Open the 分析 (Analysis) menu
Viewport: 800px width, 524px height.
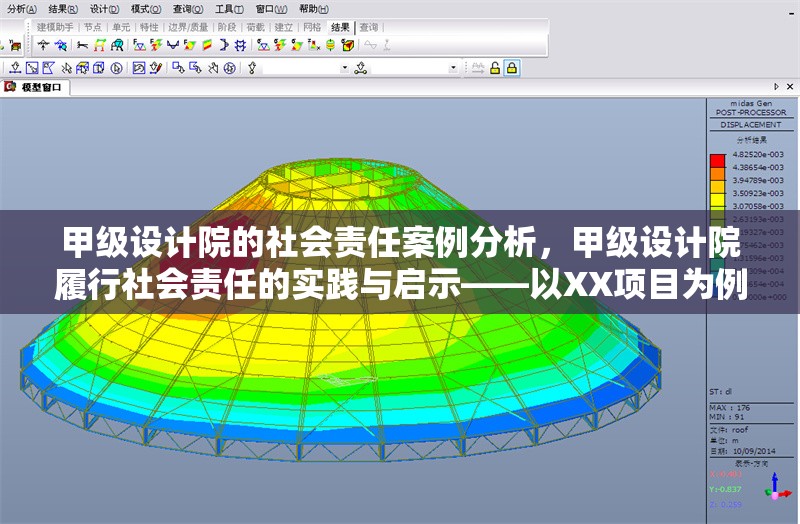point(22,8)
